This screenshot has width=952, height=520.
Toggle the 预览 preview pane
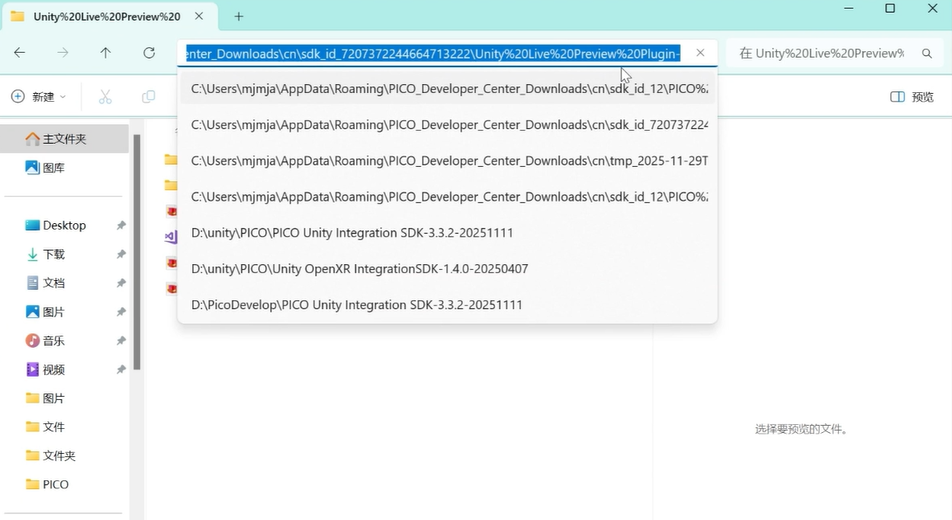912,97
